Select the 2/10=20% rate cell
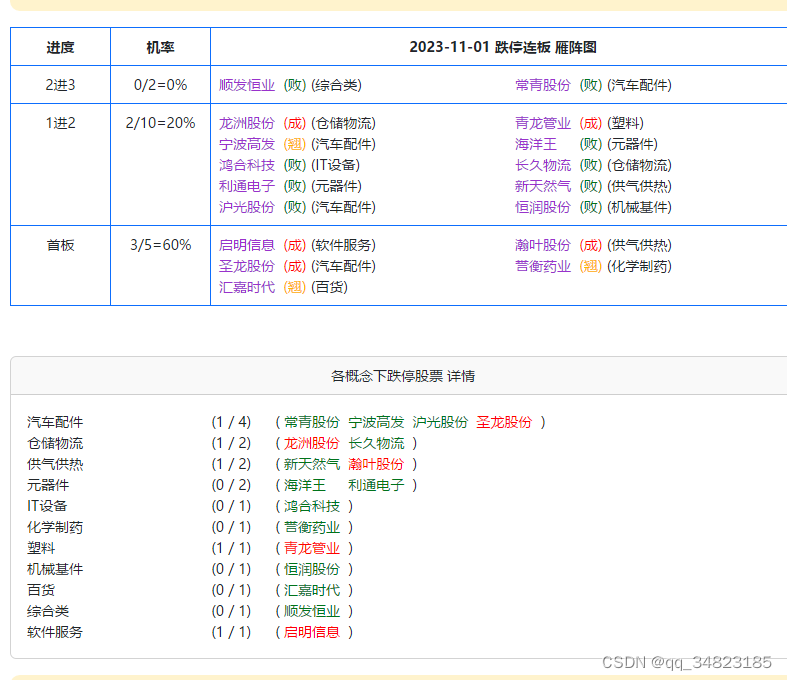The width and height of the screenshot is (787, 680). (160, 165)
